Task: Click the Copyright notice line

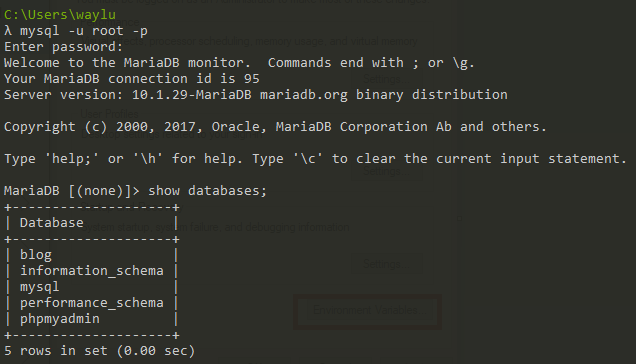Action: tap(275, 127)
